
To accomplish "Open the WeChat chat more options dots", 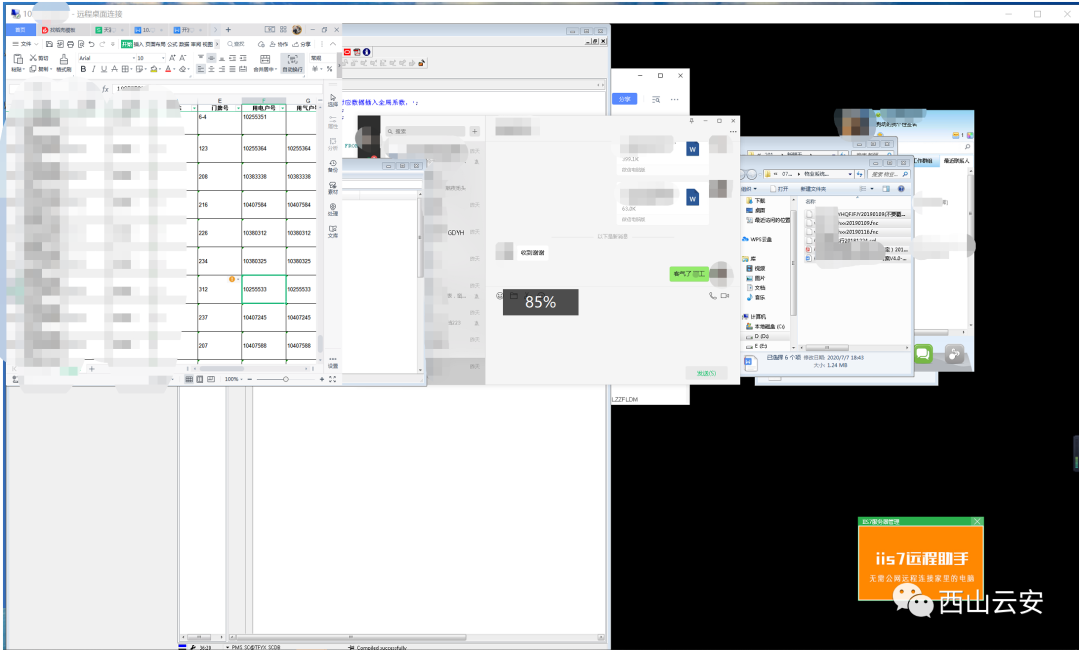I will click(733, 132).
